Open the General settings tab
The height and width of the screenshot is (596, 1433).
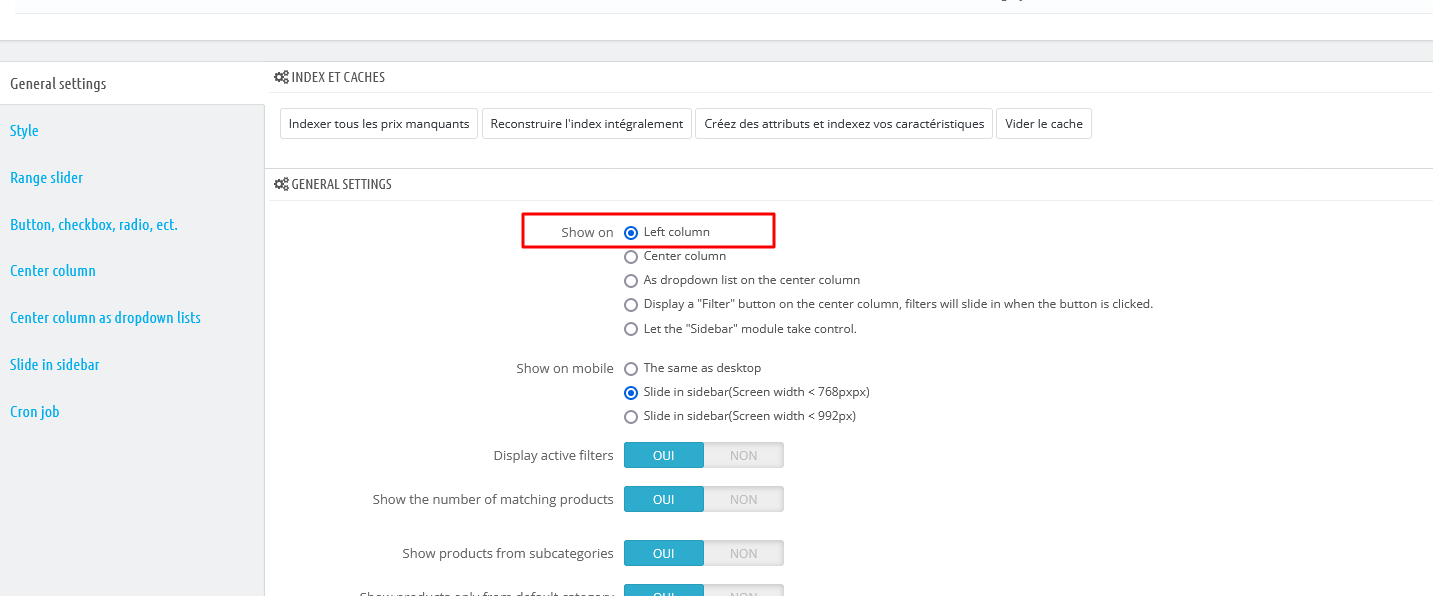click(x=58, y=84)
